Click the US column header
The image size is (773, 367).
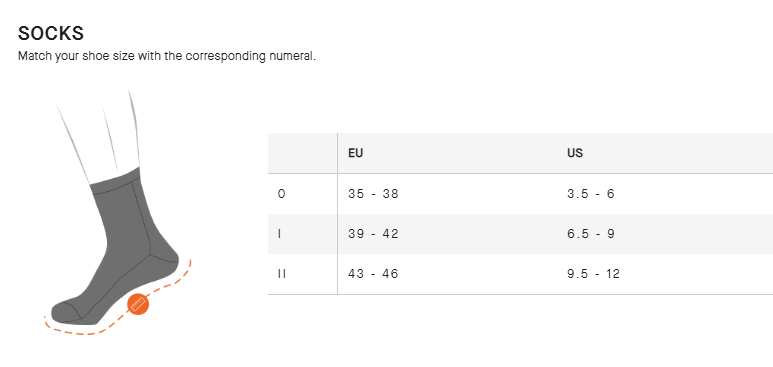point(575,153)
